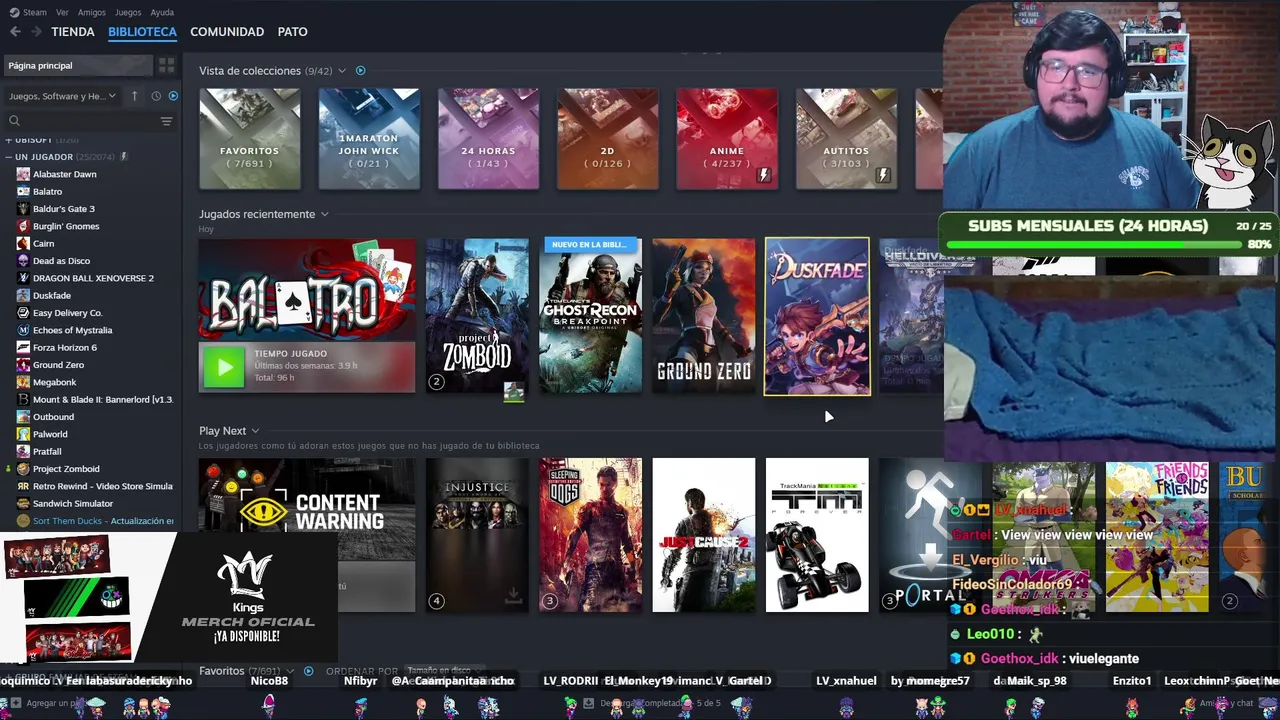The width and height of the screenshot is (1280, 720).
Task: Go forward with the right arrow
Action: click(36, 32)
